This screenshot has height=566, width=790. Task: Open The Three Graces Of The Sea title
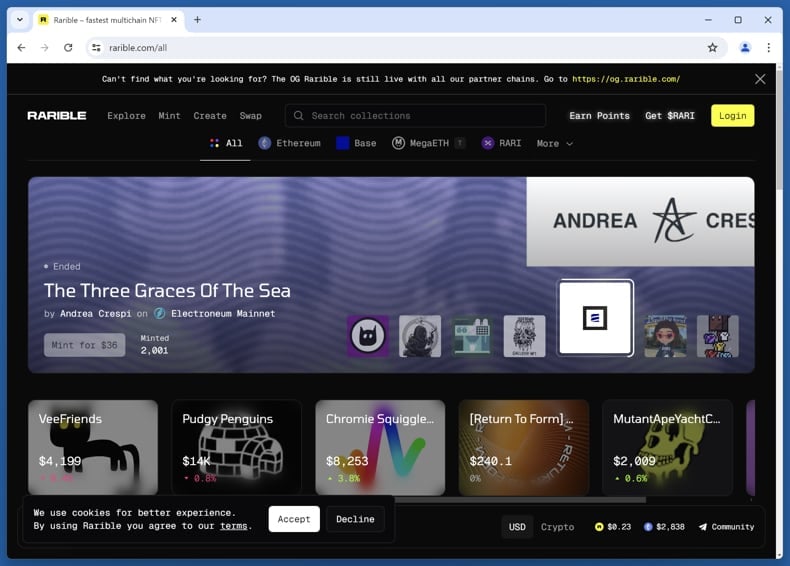pyautogui.click(x=167, y=291)
